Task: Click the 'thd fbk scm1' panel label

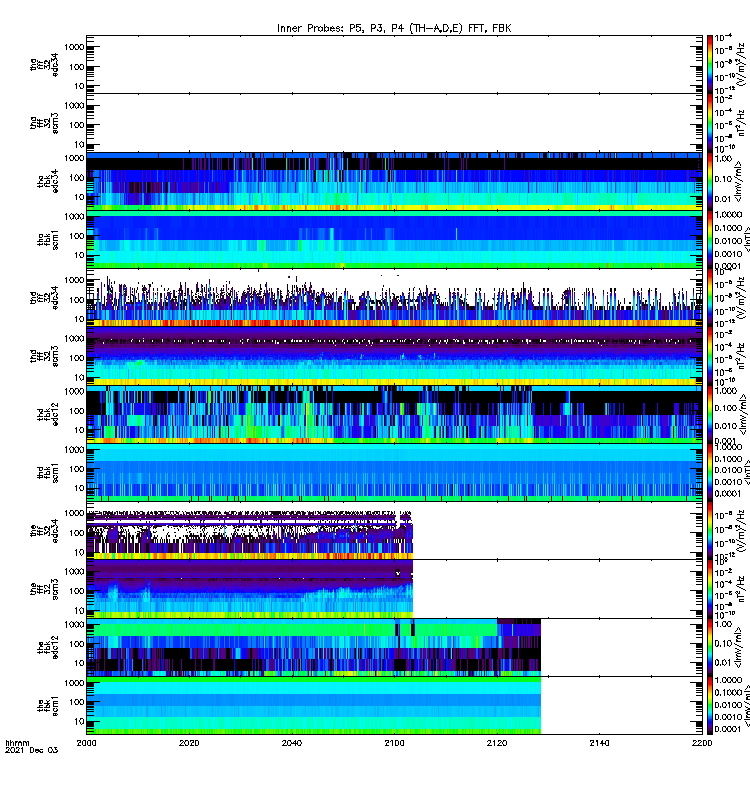Action: (48, 472)
